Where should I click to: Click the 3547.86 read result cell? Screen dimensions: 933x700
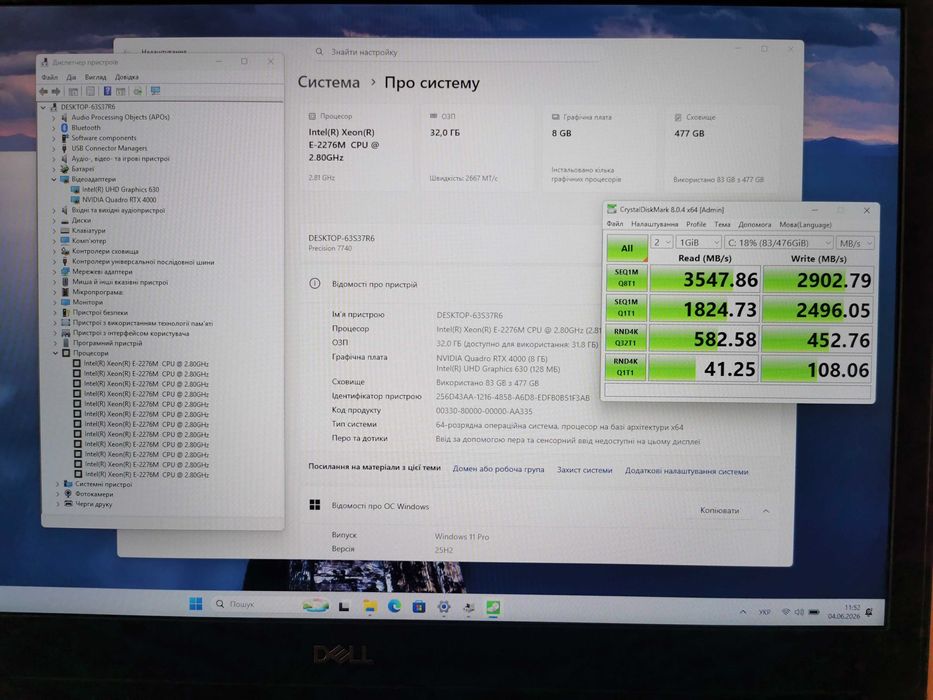705,279
